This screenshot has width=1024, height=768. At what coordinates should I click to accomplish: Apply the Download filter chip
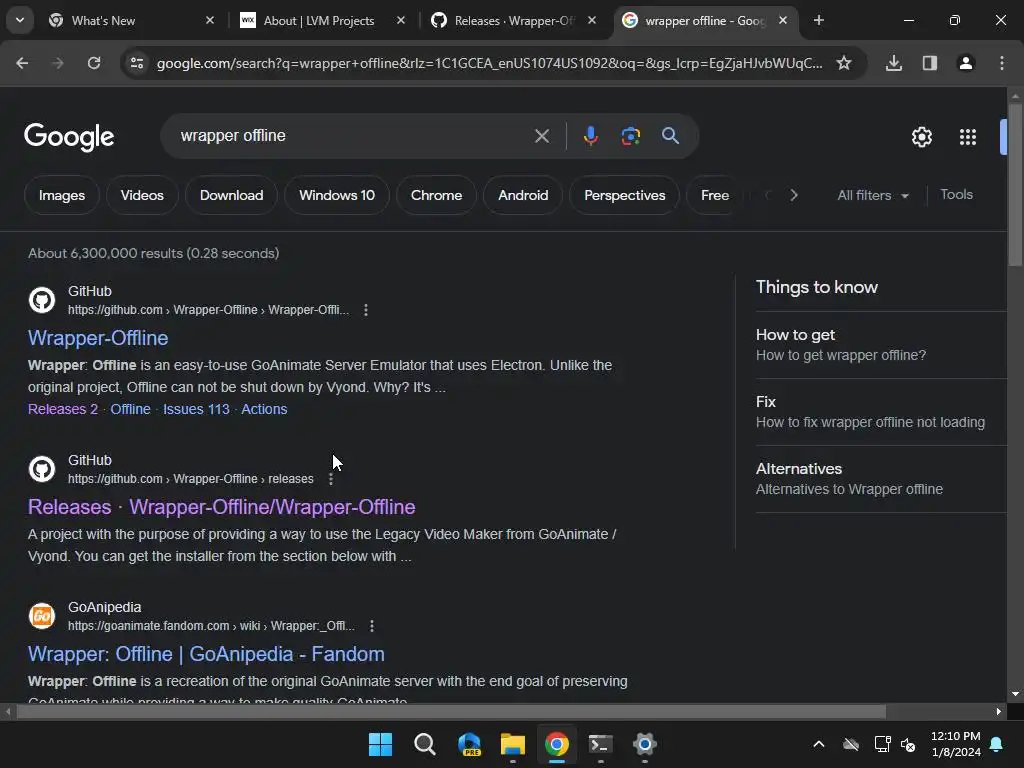(x=231, y=195)
